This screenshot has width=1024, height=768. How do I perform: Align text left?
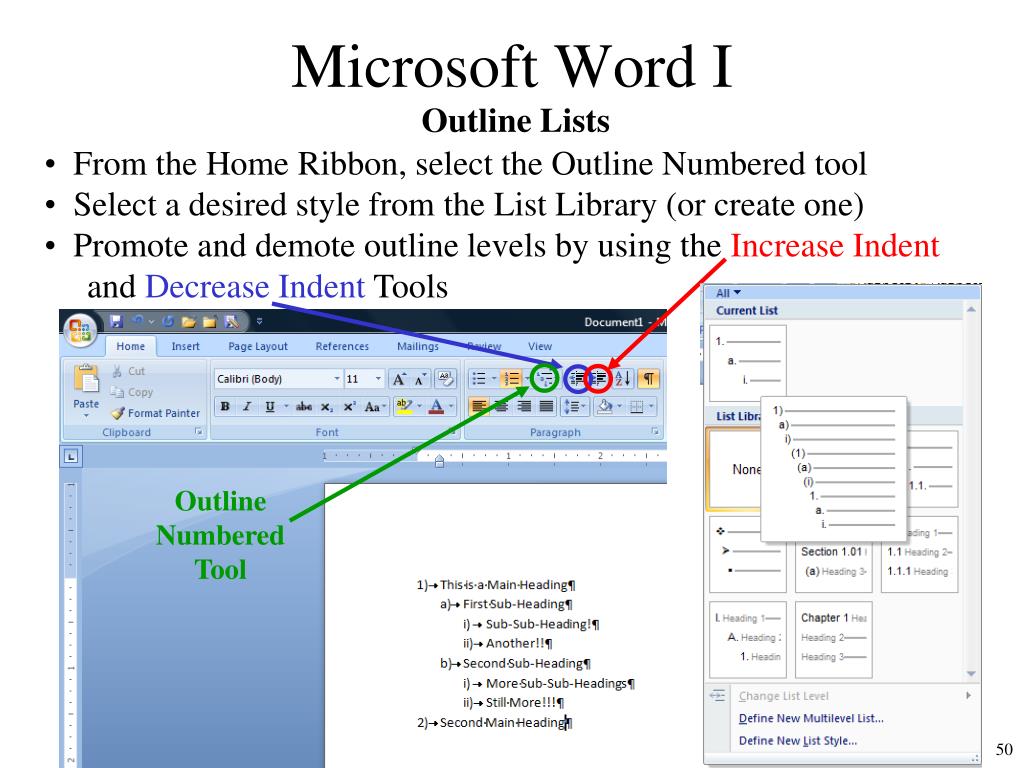tap(479, 407)
